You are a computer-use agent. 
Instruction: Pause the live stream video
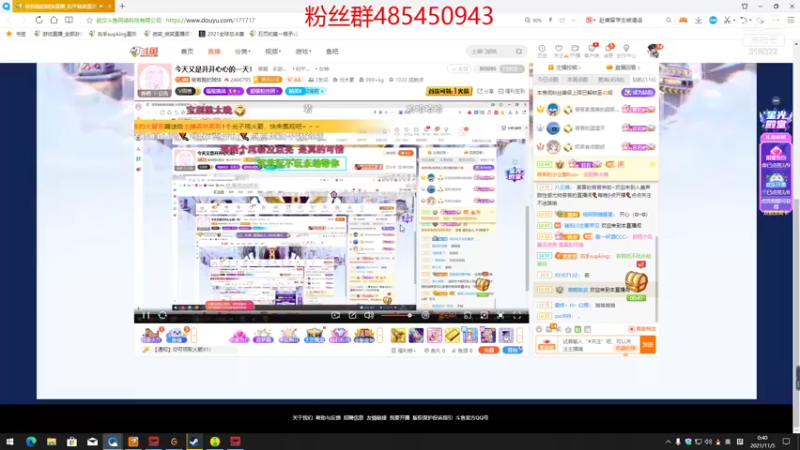146,316
